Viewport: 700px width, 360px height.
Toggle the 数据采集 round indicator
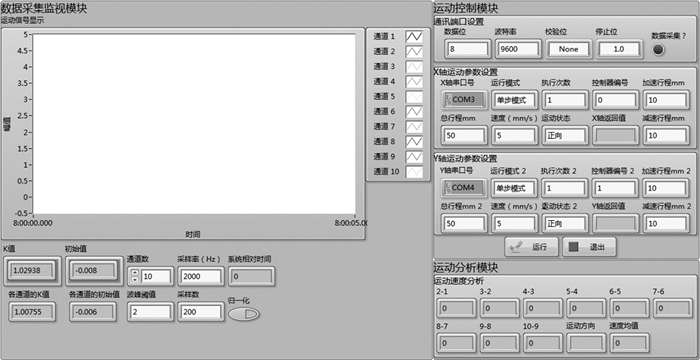(x=658, y=50)
